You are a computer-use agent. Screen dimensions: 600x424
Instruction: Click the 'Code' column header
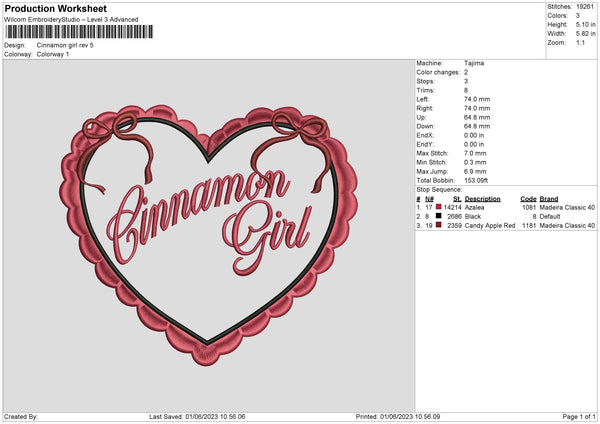pos(528,199)
